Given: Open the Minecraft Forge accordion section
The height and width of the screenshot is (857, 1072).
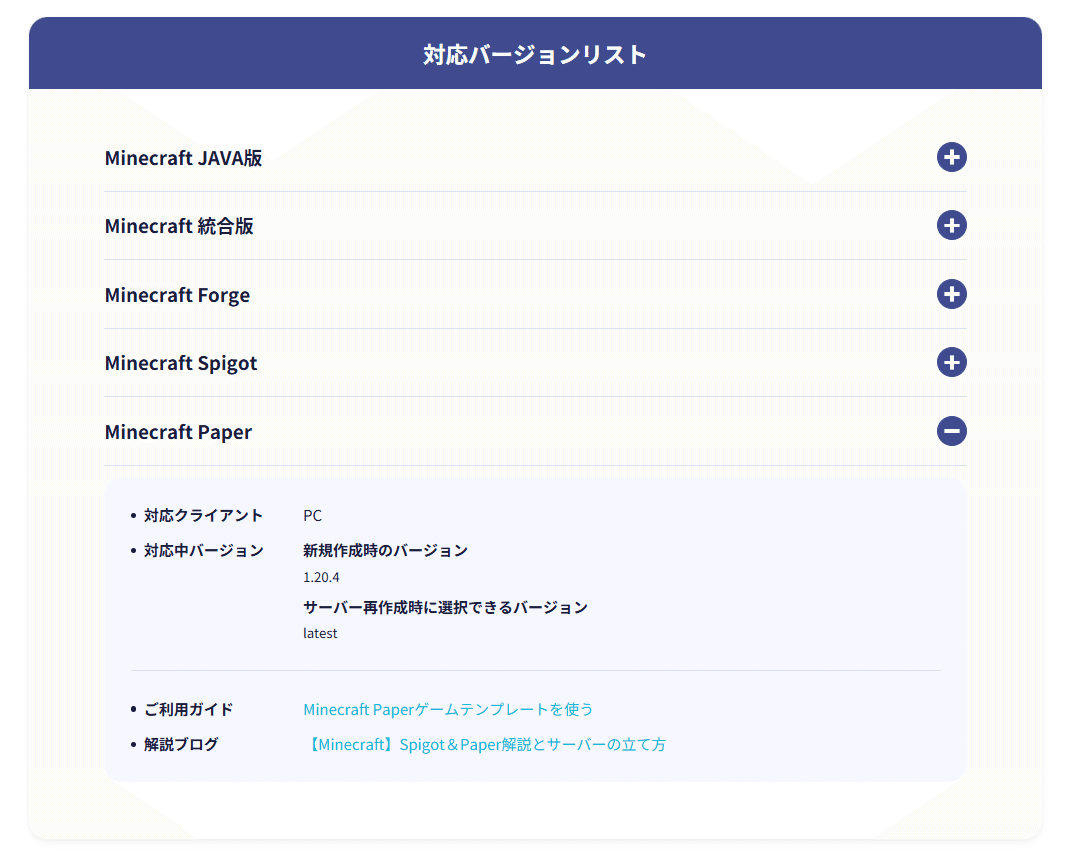Looking at the screenshot, I should click(x=177, y=295).
